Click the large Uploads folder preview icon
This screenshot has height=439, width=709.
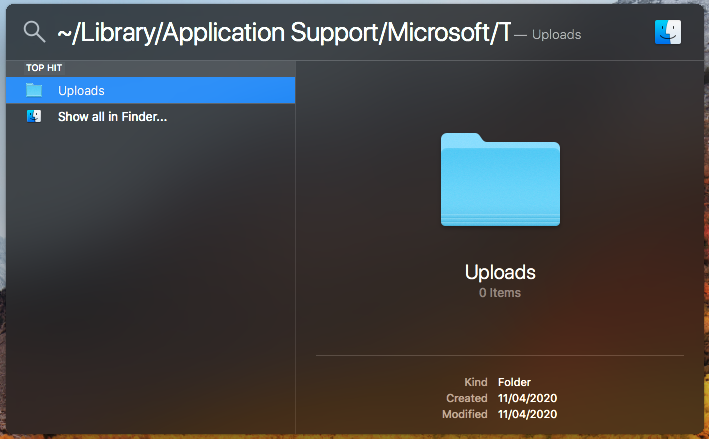tap(500, 181)
